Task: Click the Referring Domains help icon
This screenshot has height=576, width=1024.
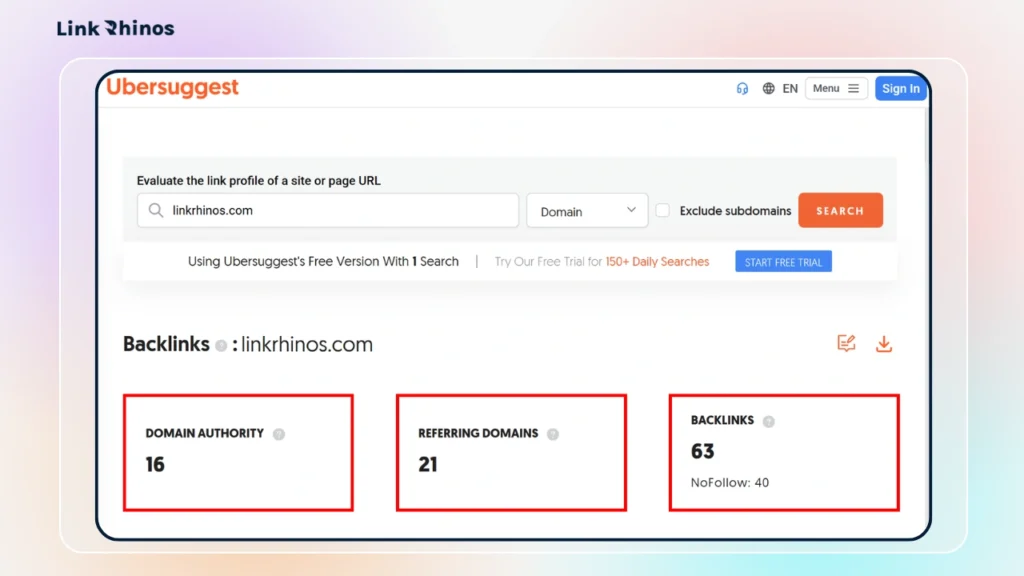Action: click(x=552, y=434)
